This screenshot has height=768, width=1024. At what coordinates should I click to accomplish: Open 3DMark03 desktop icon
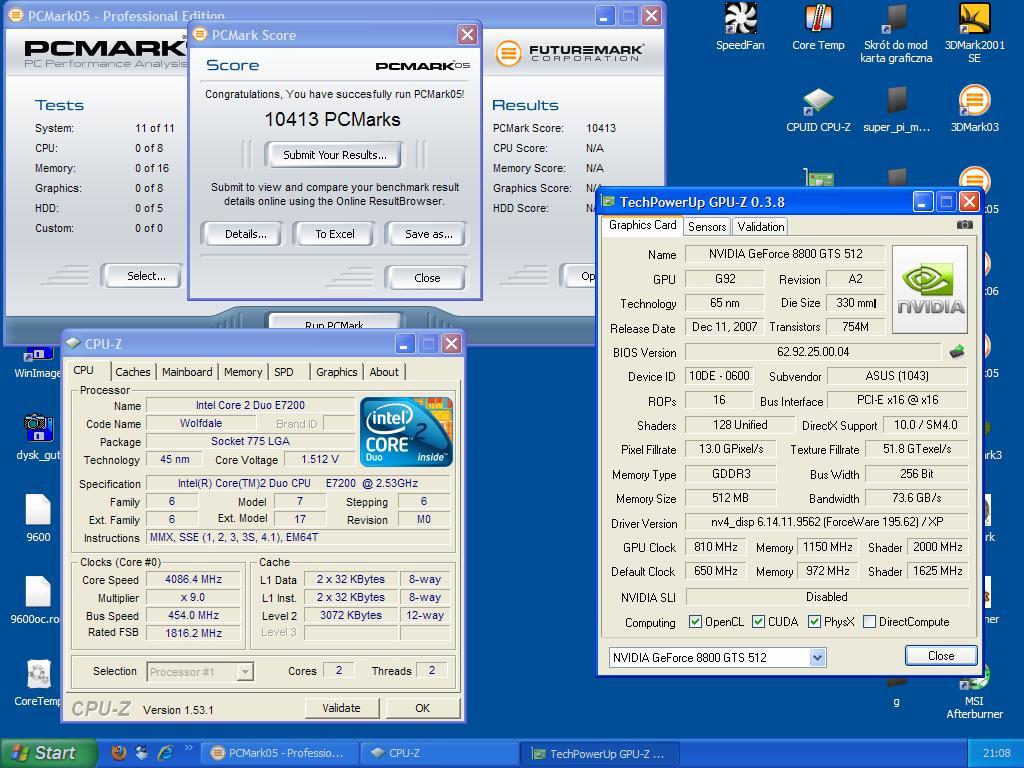pos(974,109)
